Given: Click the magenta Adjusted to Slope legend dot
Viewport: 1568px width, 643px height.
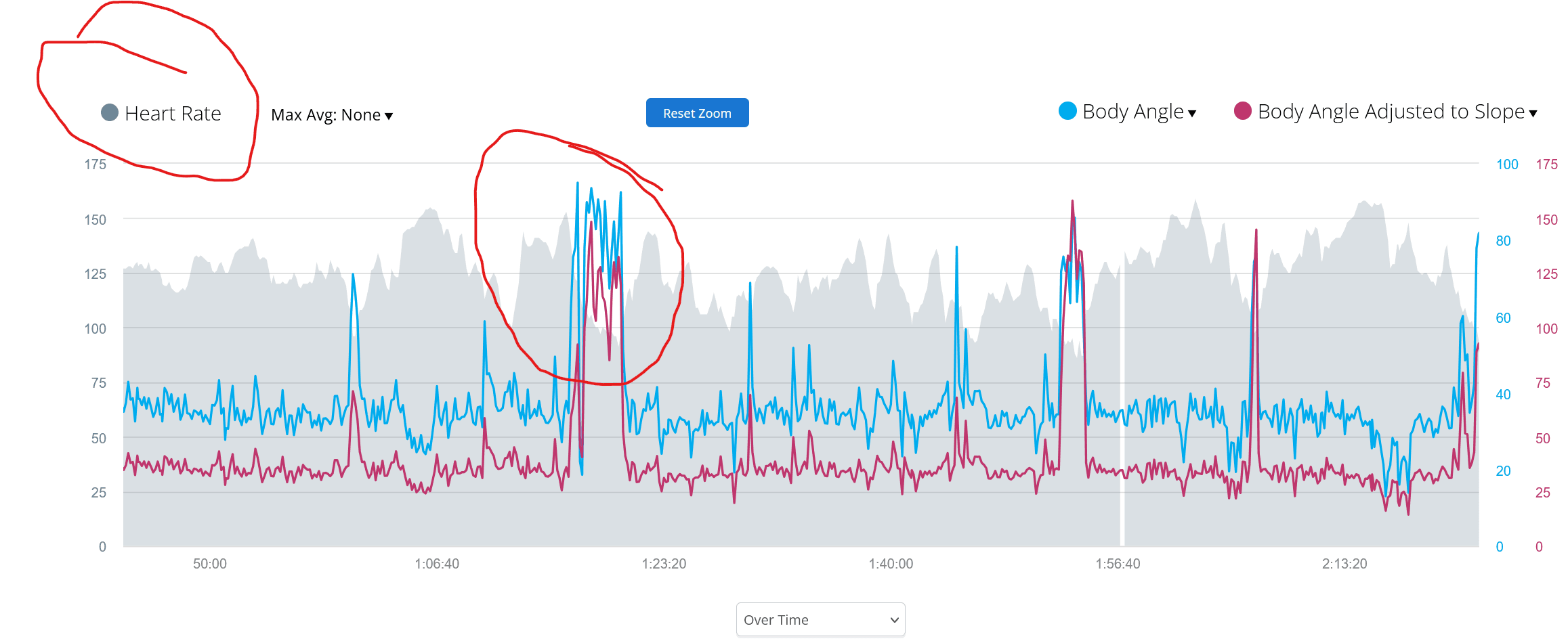Looking at the screenshot, I should 1242,111.
